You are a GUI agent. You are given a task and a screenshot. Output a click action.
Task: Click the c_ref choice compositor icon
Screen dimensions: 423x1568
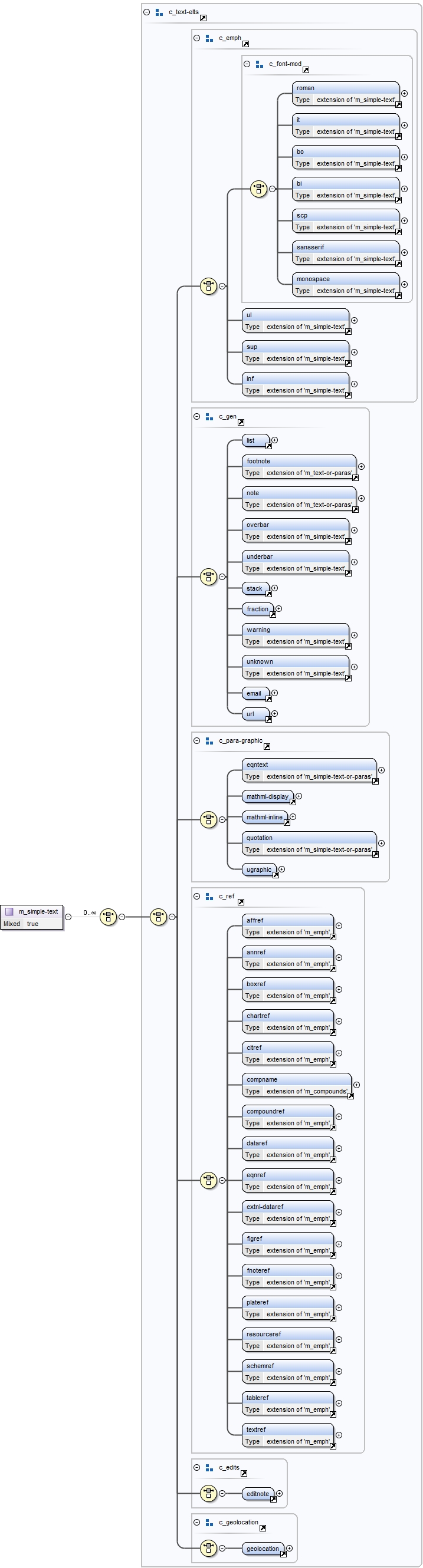208,1180
